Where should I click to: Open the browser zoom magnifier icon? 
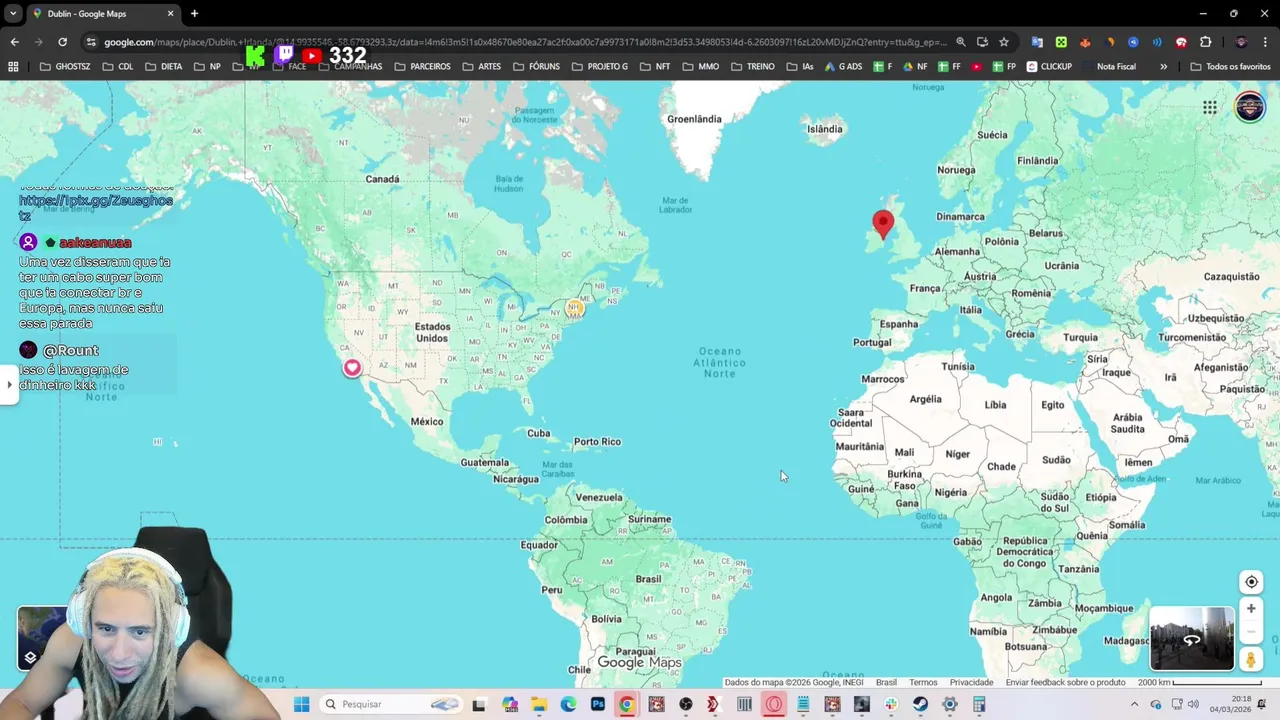click(x=961, y=42)
